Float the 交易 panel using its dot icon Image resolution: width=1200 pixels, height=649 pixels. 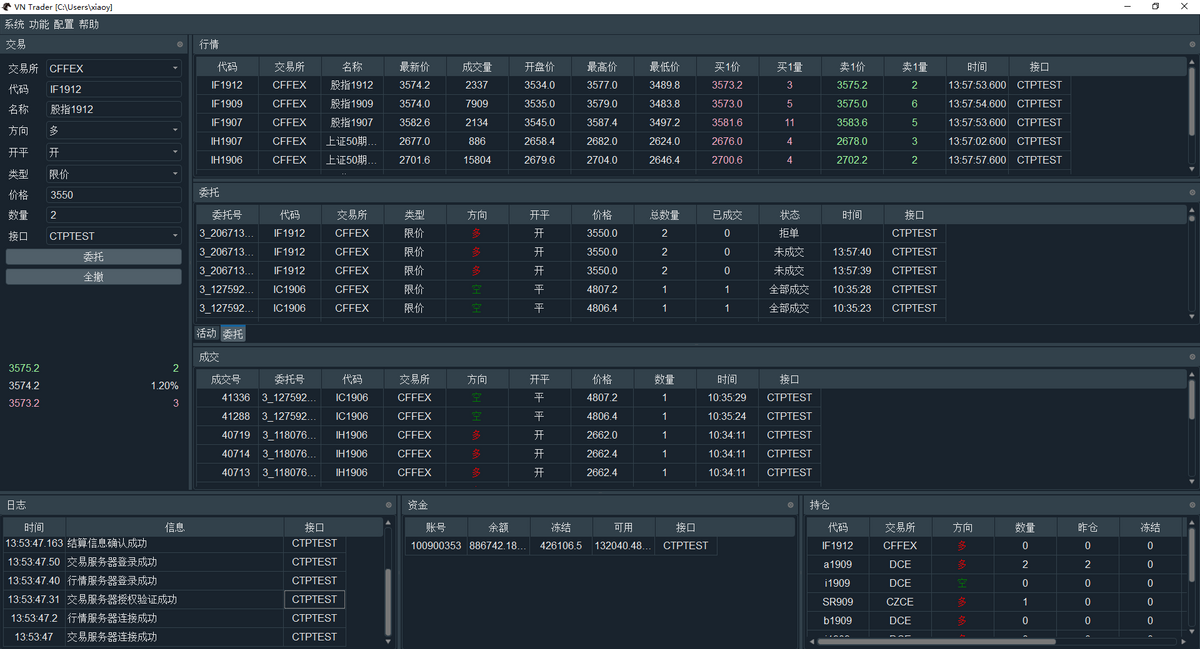pos(180,44)
